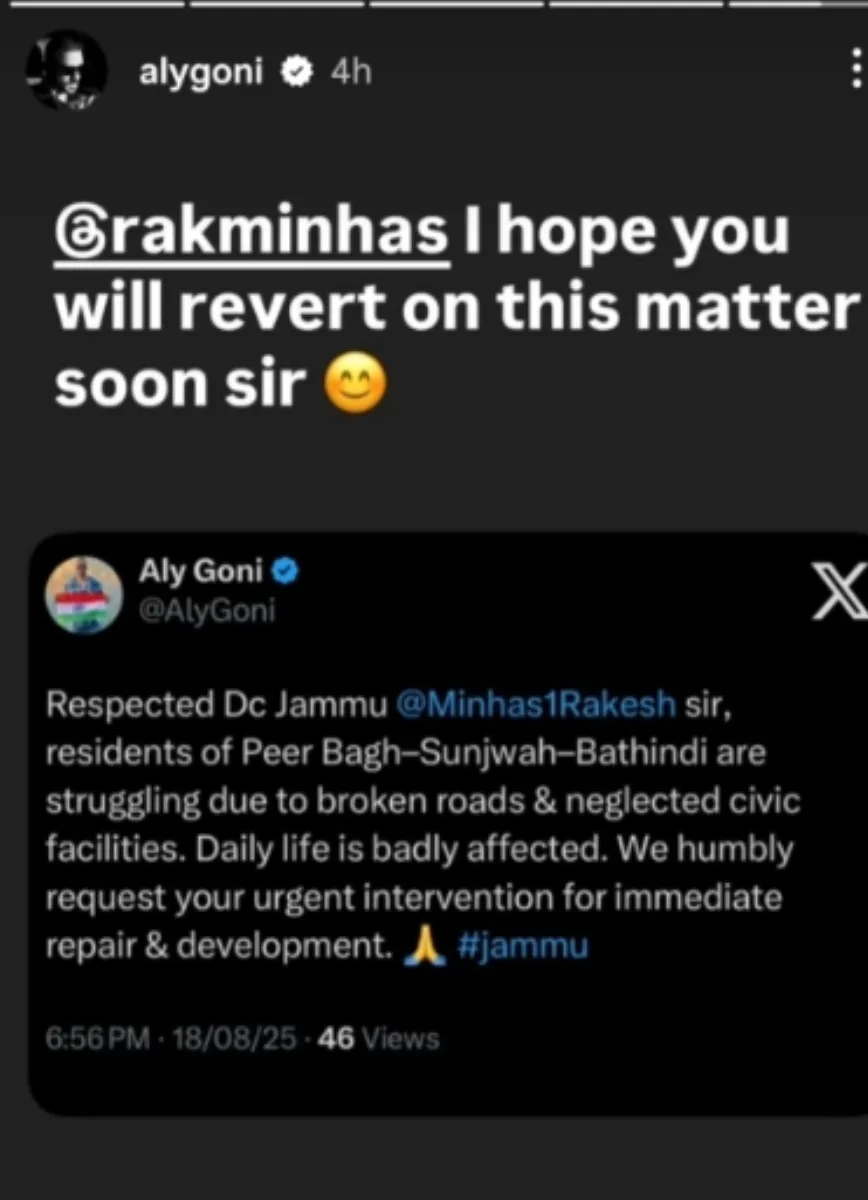Open alygoni profile picture avatar
This screenshot has width=868, height=1200.
pos(66,70)
